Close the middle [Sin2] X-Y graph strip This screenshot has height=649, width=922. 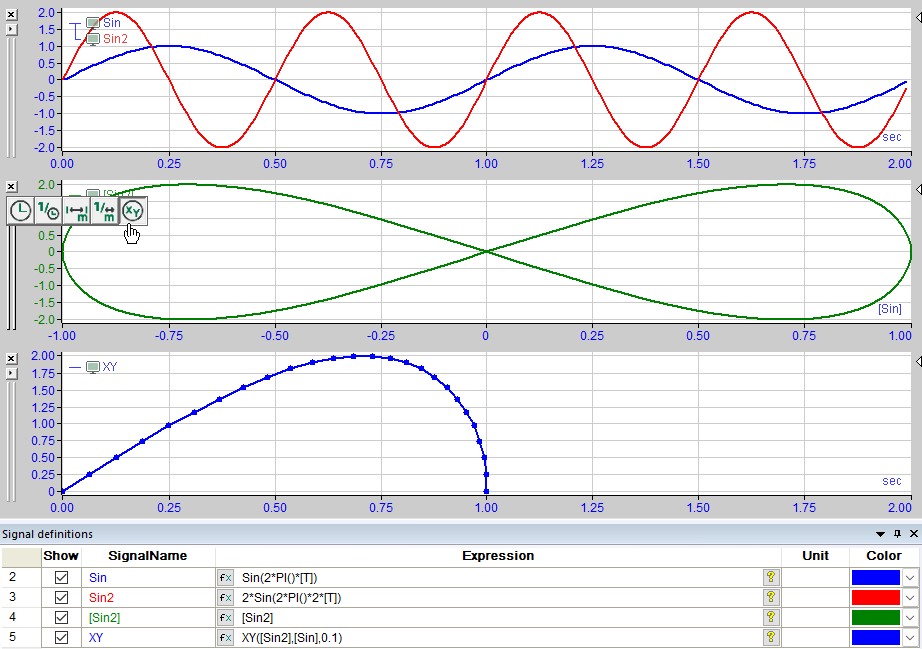point(11,186)
